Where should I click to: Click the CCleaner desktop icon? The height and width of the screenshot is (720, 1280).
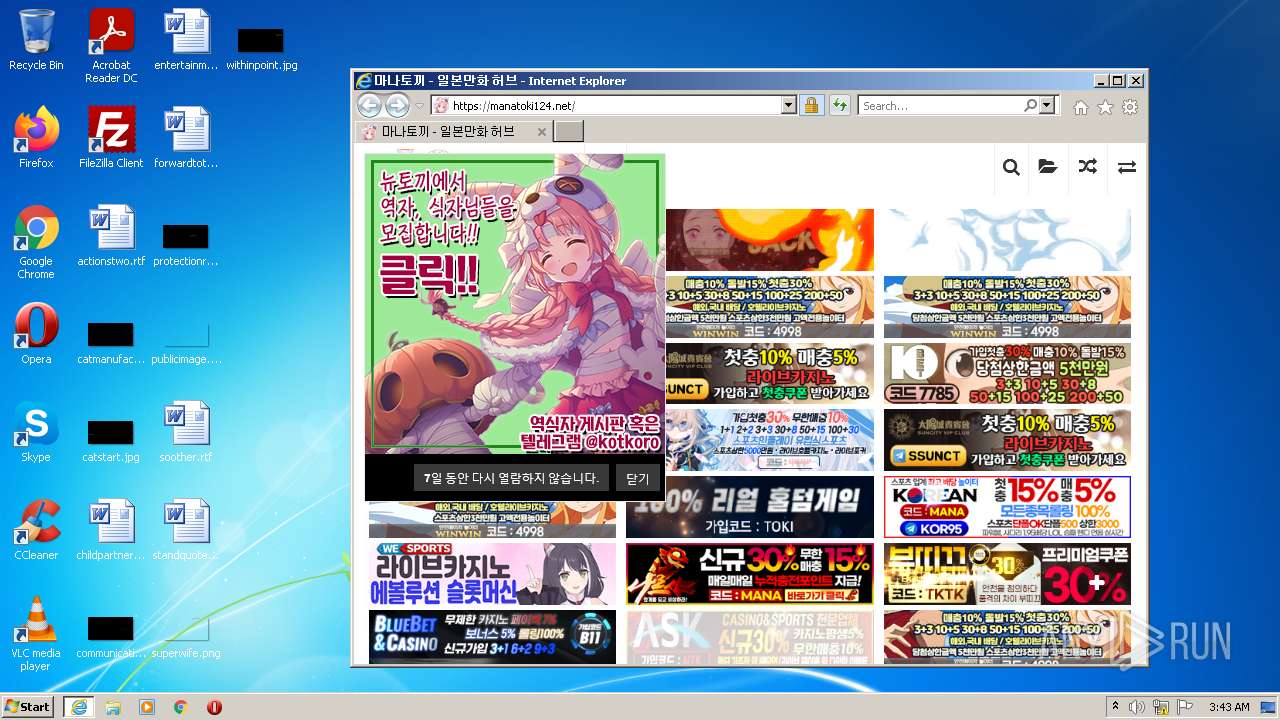point(36,530)
